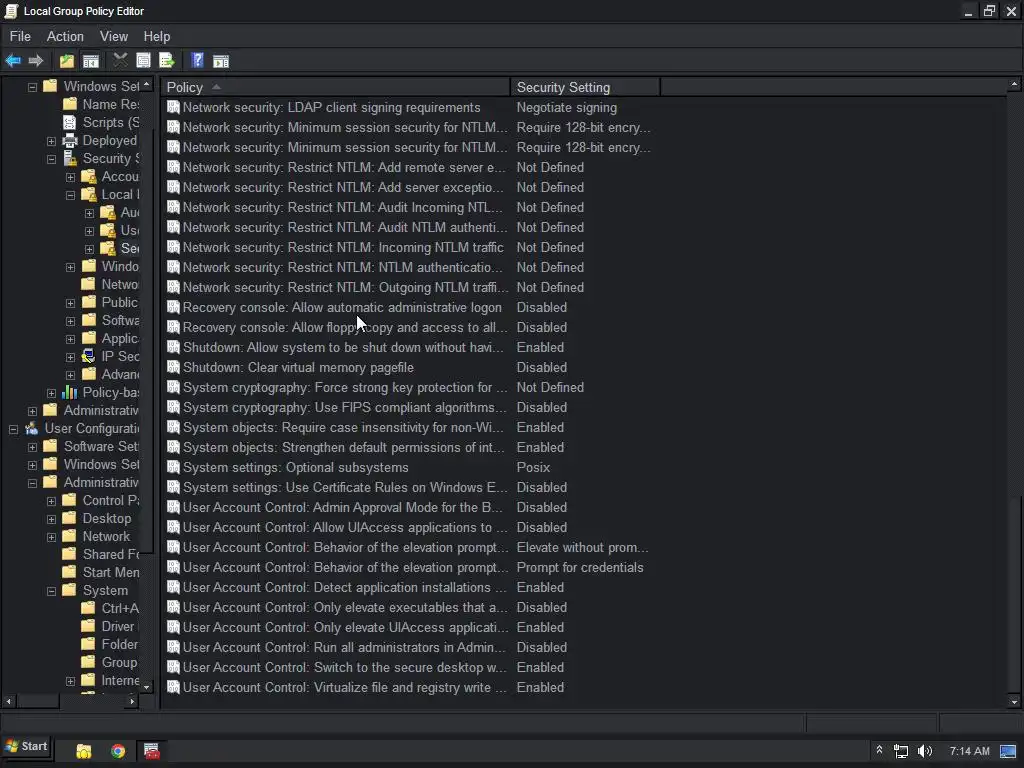The image size is (1024, 768).
Task: Click tree pane horizontal scrollbar right arrow
Action: click(133, 701)
